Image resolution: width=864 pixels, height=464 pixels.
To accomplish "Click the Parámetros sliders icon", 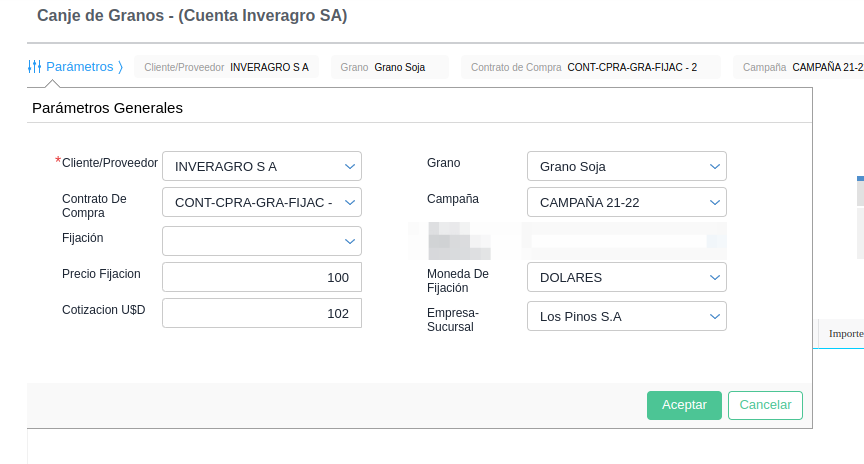I will pyautogui.click(x=34, y=67).
